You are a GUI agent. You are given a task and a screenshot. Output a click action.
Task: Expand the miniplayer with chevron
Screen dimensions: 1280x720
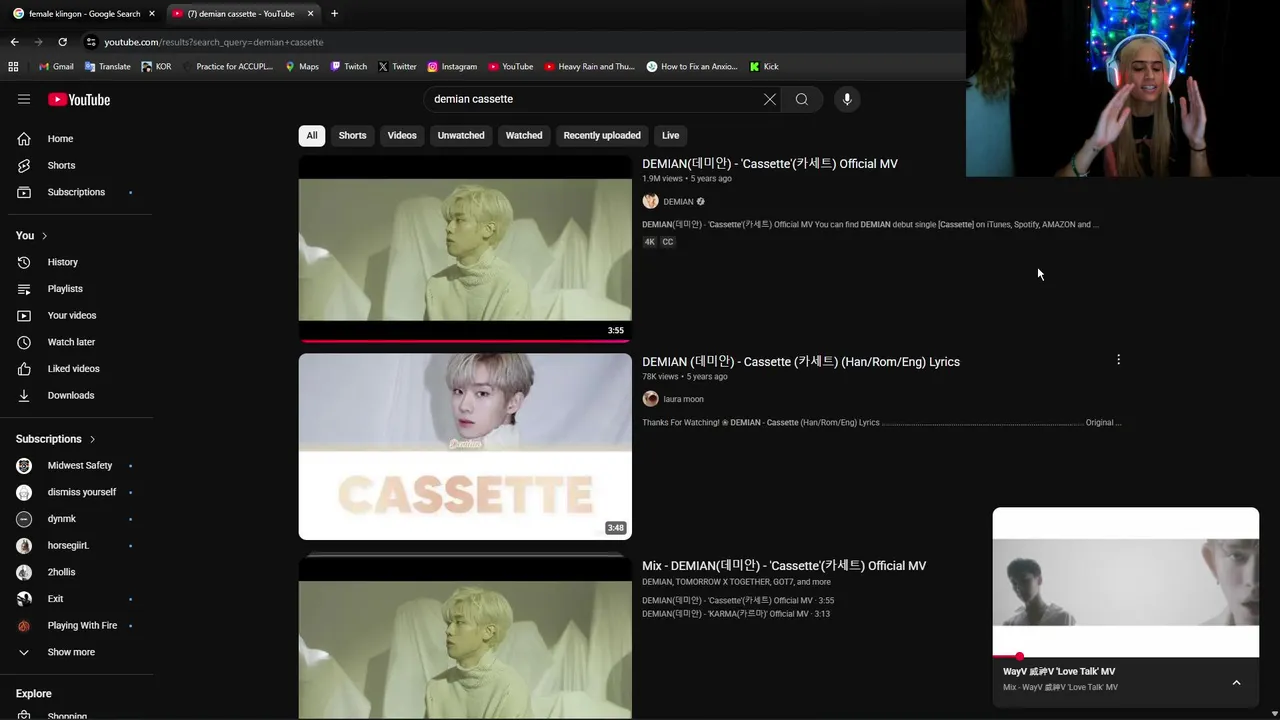coord(1236,682)
